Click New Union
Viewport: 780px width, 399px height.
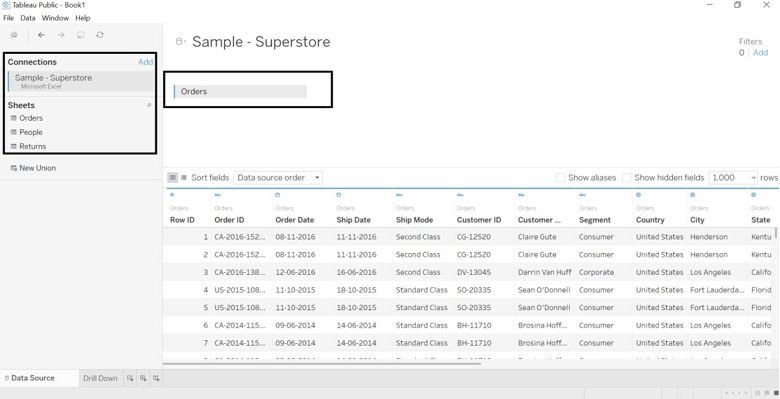click(x=37, y=168)
